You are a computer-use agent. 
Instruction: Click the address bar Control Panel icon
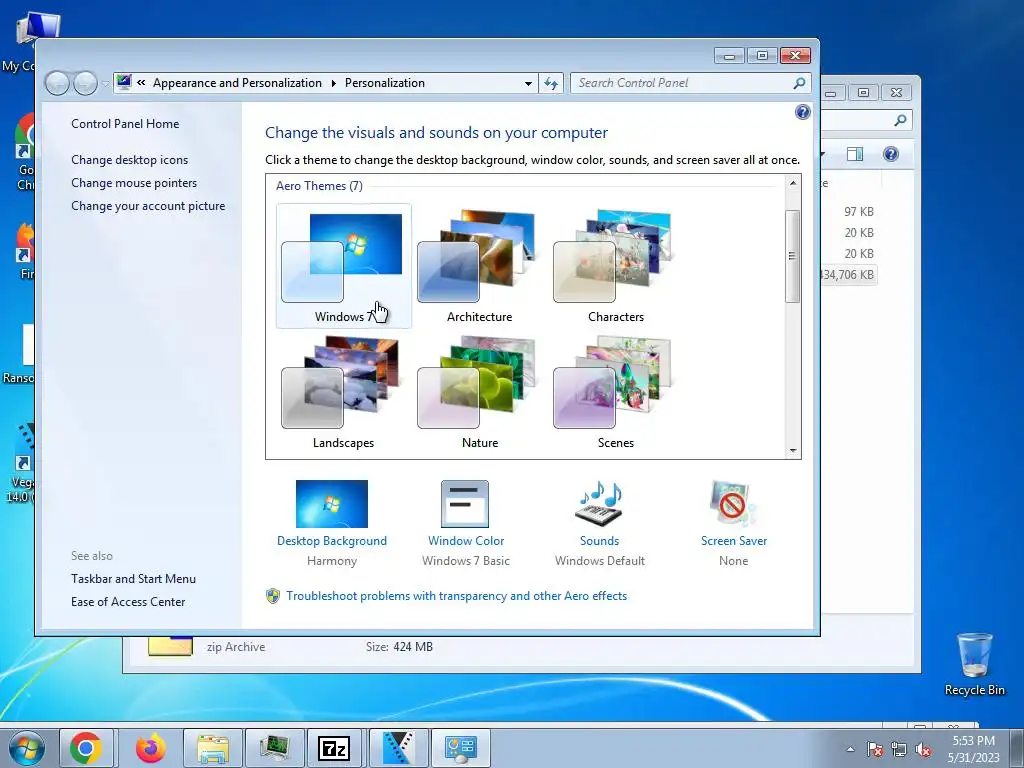pyautogui.click(x=124, y=83)
